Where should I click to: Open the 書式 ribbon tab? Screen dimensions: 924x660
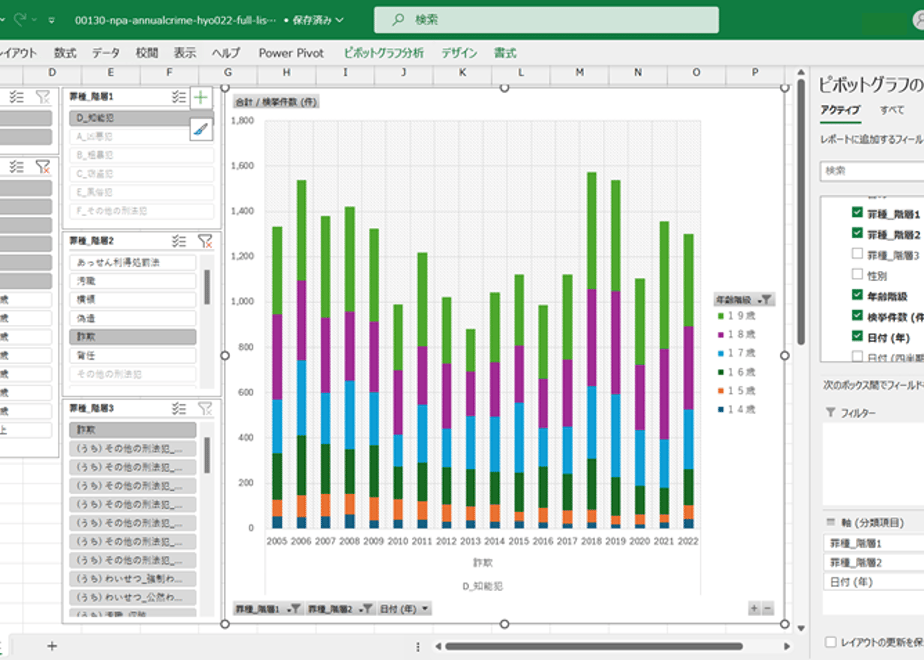(505, 53)
